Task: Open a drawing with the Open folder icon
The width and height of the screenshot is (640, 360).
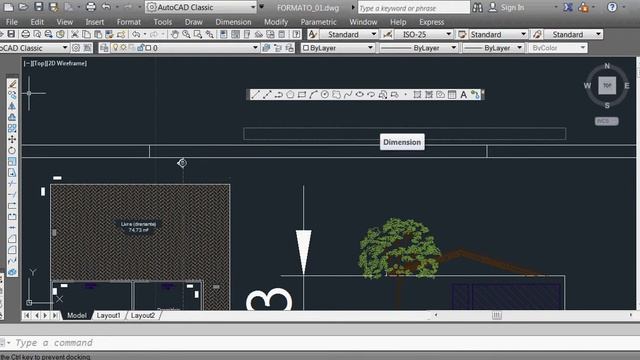Action: [23, 7]
